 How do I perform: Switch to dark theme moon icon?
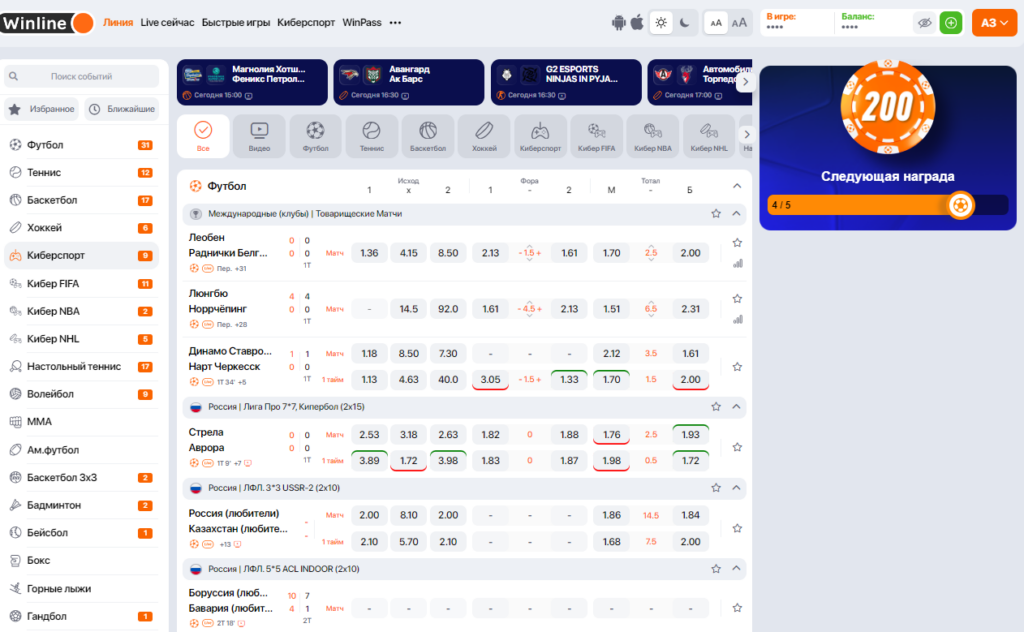click(x=684, y=23)
